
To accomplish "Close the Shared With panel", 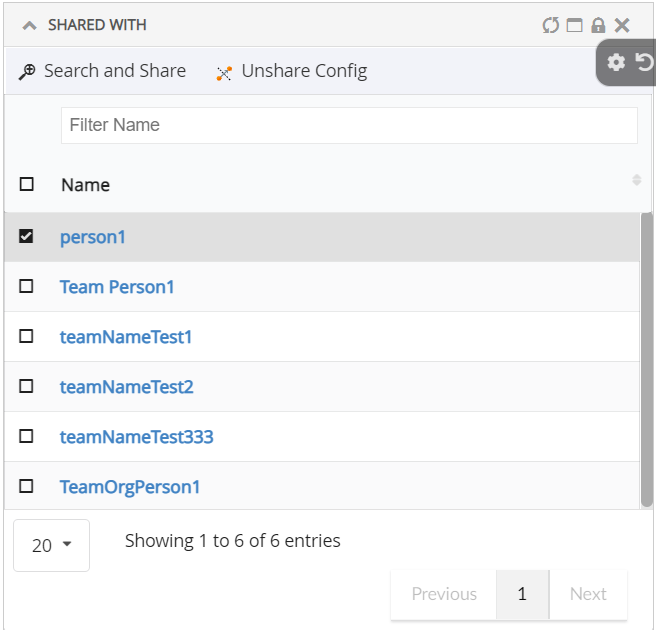I will coord(622,25).
